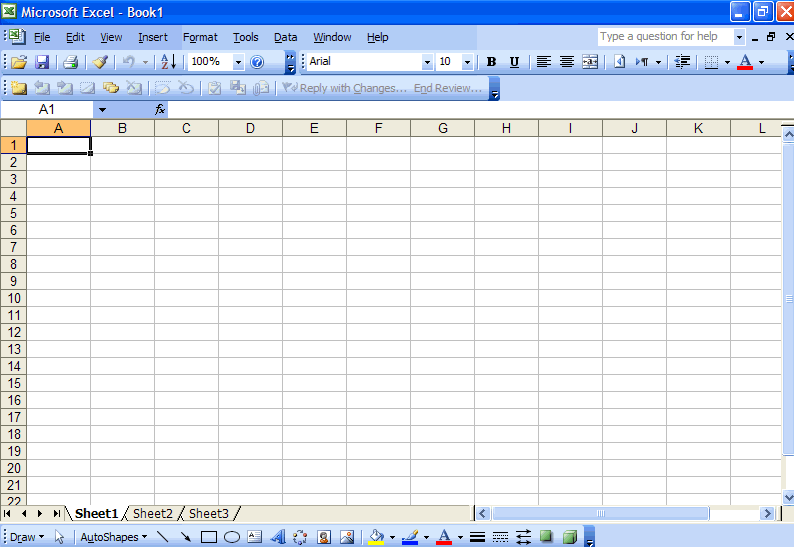Screen dimensions: 794x547
Task: Open the Draw menu dropdown
Action: [x=27, y=537]
